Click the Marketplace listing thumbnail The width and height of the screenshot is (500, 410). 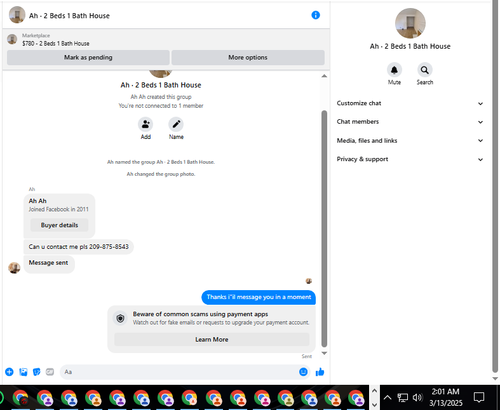12,39
